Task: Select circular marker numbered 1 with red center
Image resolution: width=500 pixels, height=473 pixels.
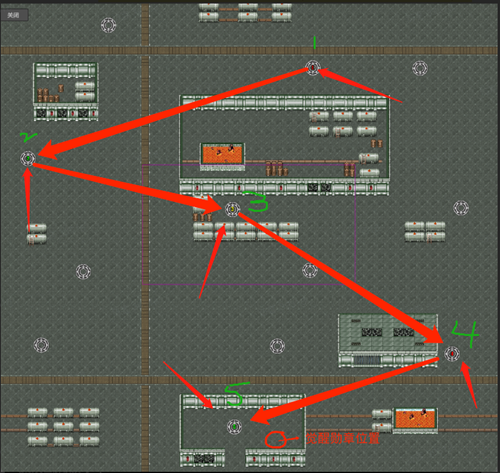Action: pyautogui.click(x=313, y=68)
